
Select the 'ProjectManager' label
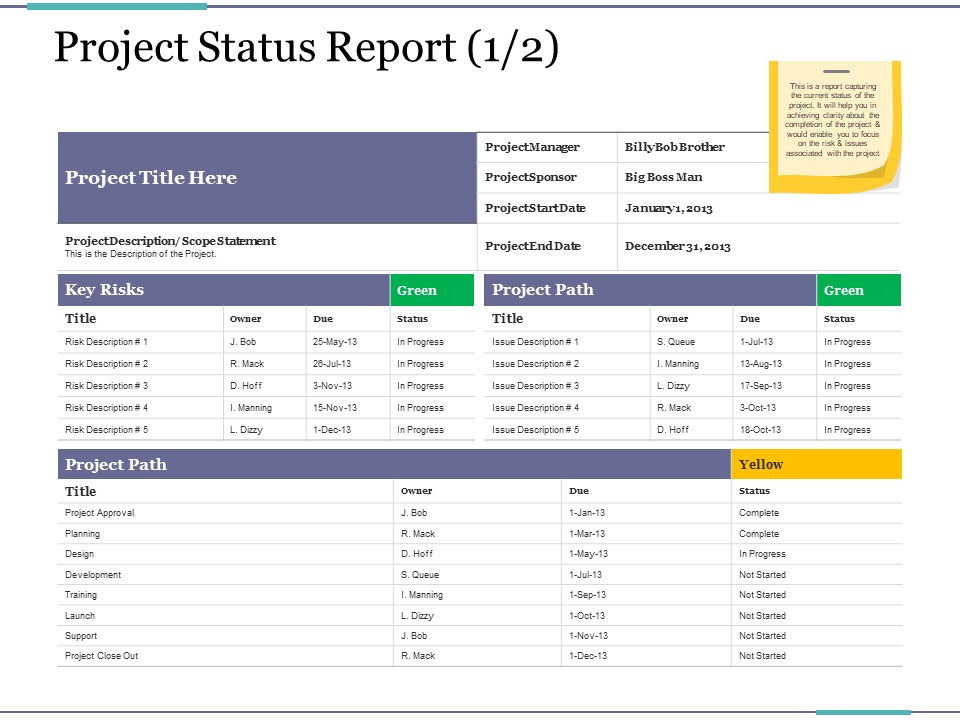[x=532, y=147]
